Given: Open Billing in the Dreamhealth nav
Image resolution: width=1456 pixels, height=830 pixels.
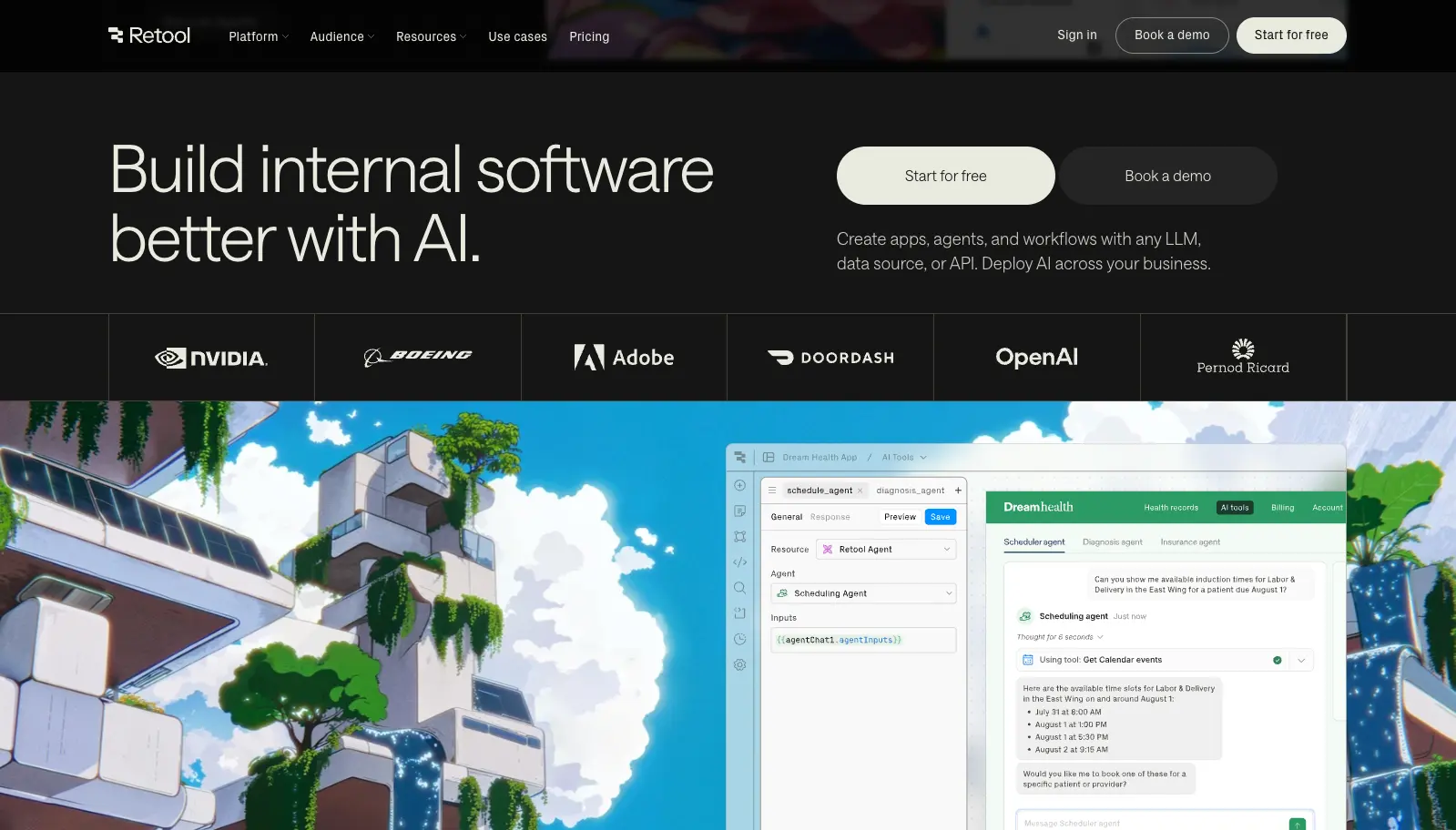Looking at the screenshot, I should tap(1282, 508).
